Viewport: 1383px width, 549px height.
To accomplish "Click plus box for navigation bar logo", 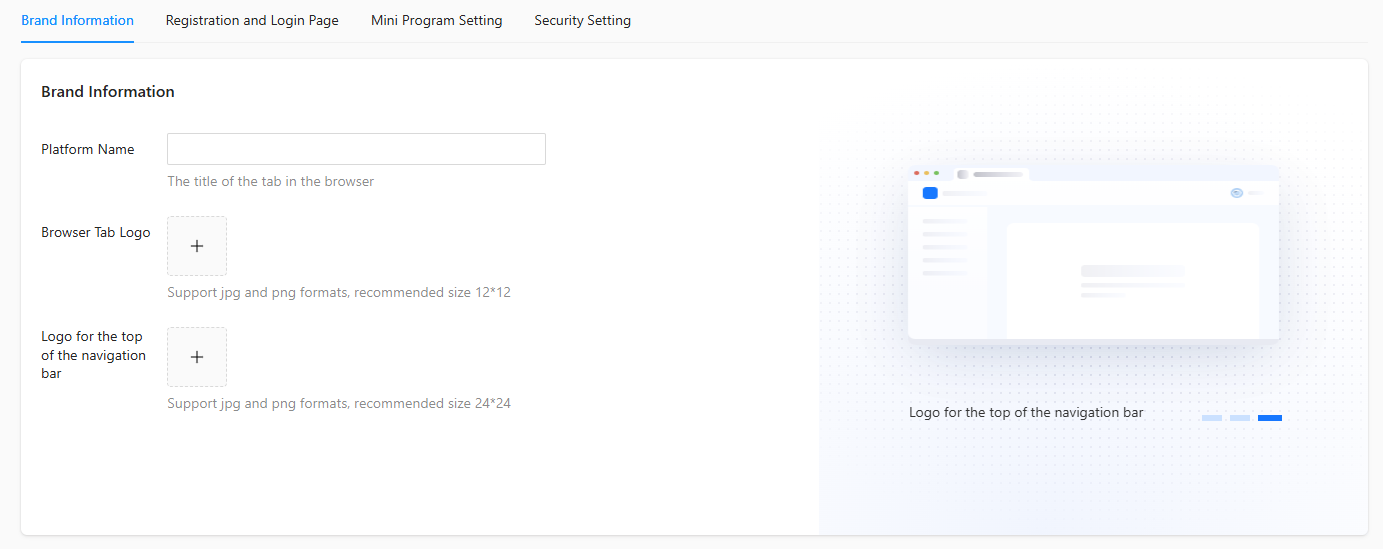I will (197, 357).
